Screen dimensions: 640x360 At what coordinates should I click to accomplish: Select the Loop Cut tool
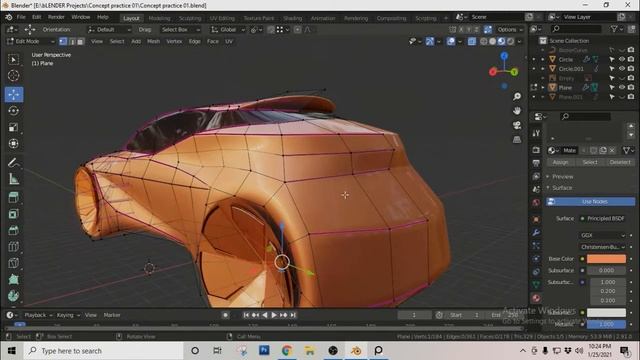pyautogui.click(x=13, y=247)
